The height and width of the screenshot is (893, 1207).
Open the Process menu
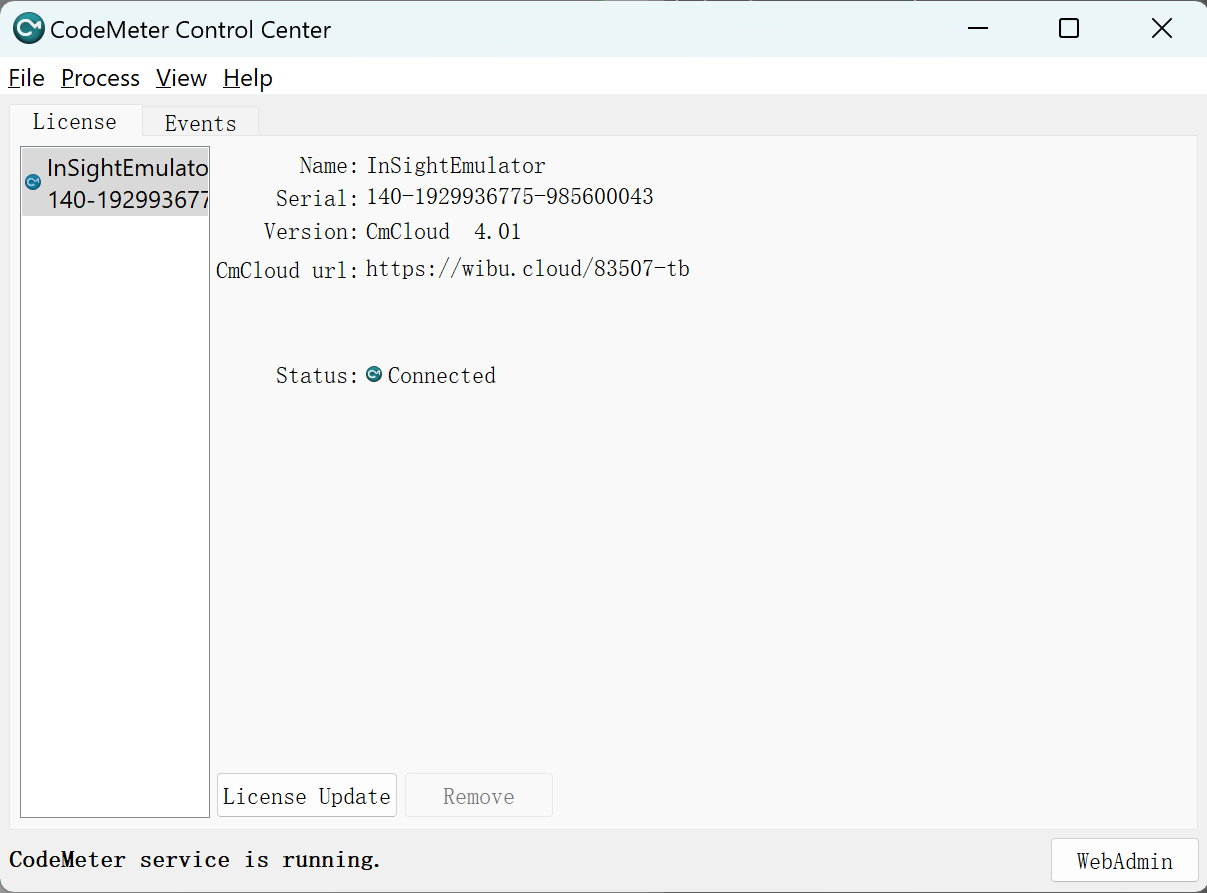point(100,78)
